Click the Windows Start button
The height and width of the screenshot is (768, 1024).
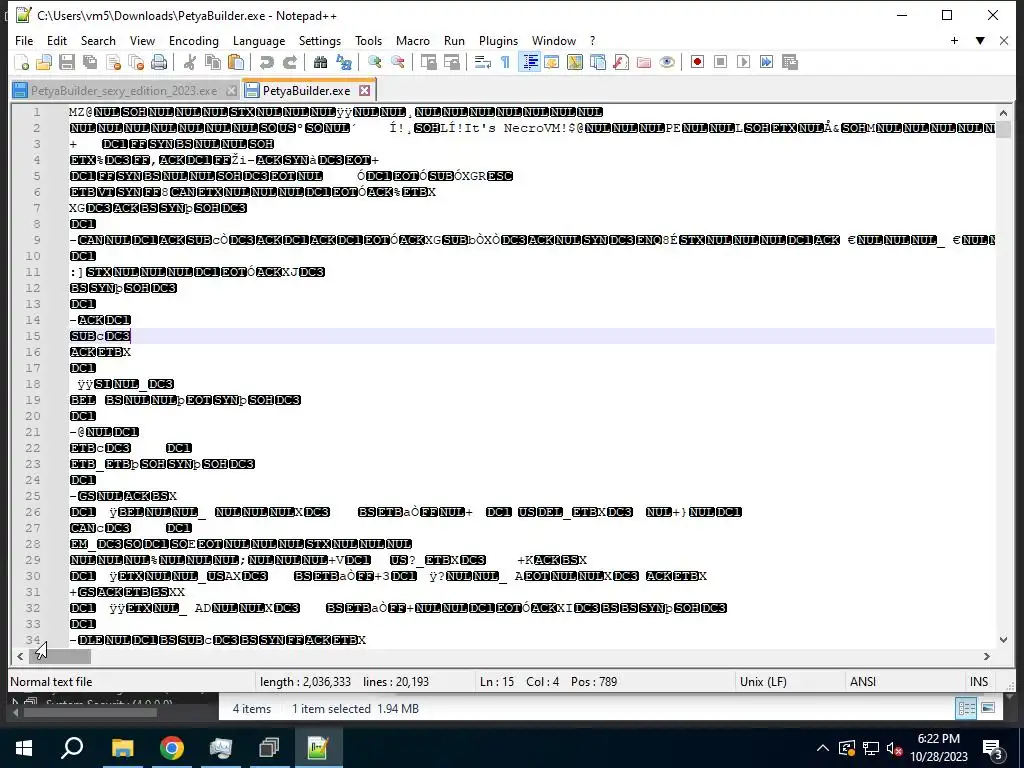click(x=24, y=748)
